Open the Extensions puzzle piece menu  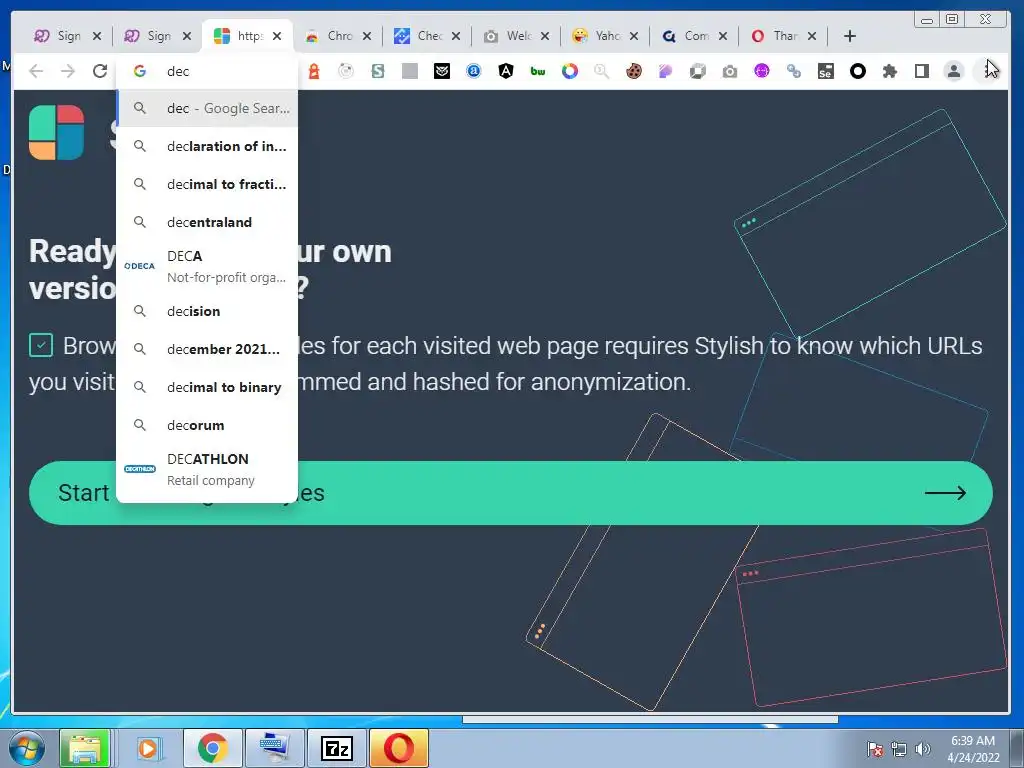[x=889, y=71]
